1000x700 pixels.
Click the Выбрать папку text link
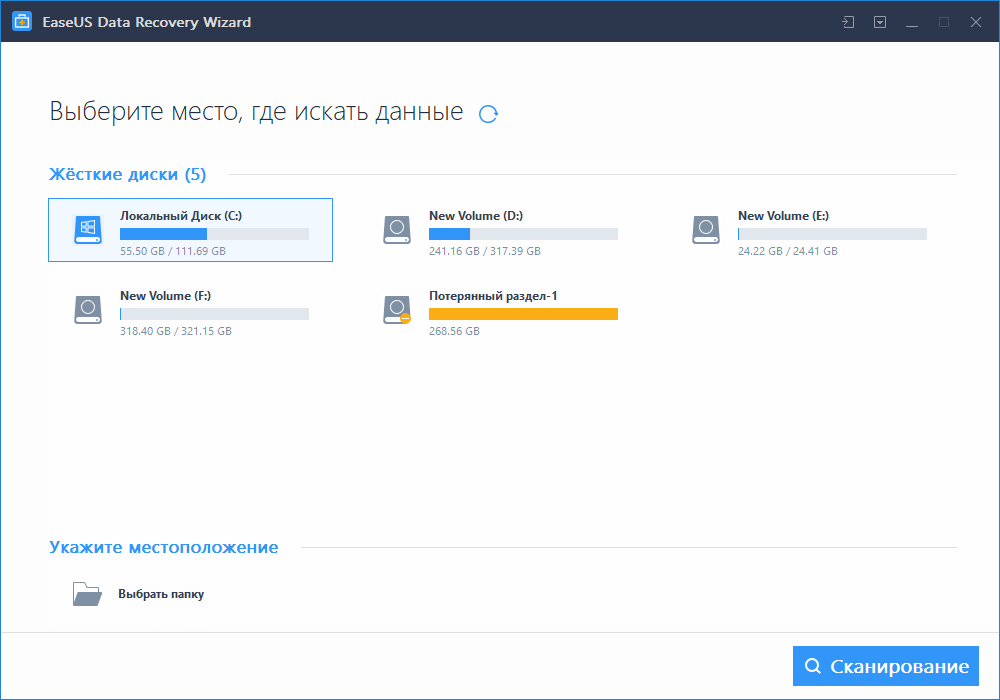point(161,594)
